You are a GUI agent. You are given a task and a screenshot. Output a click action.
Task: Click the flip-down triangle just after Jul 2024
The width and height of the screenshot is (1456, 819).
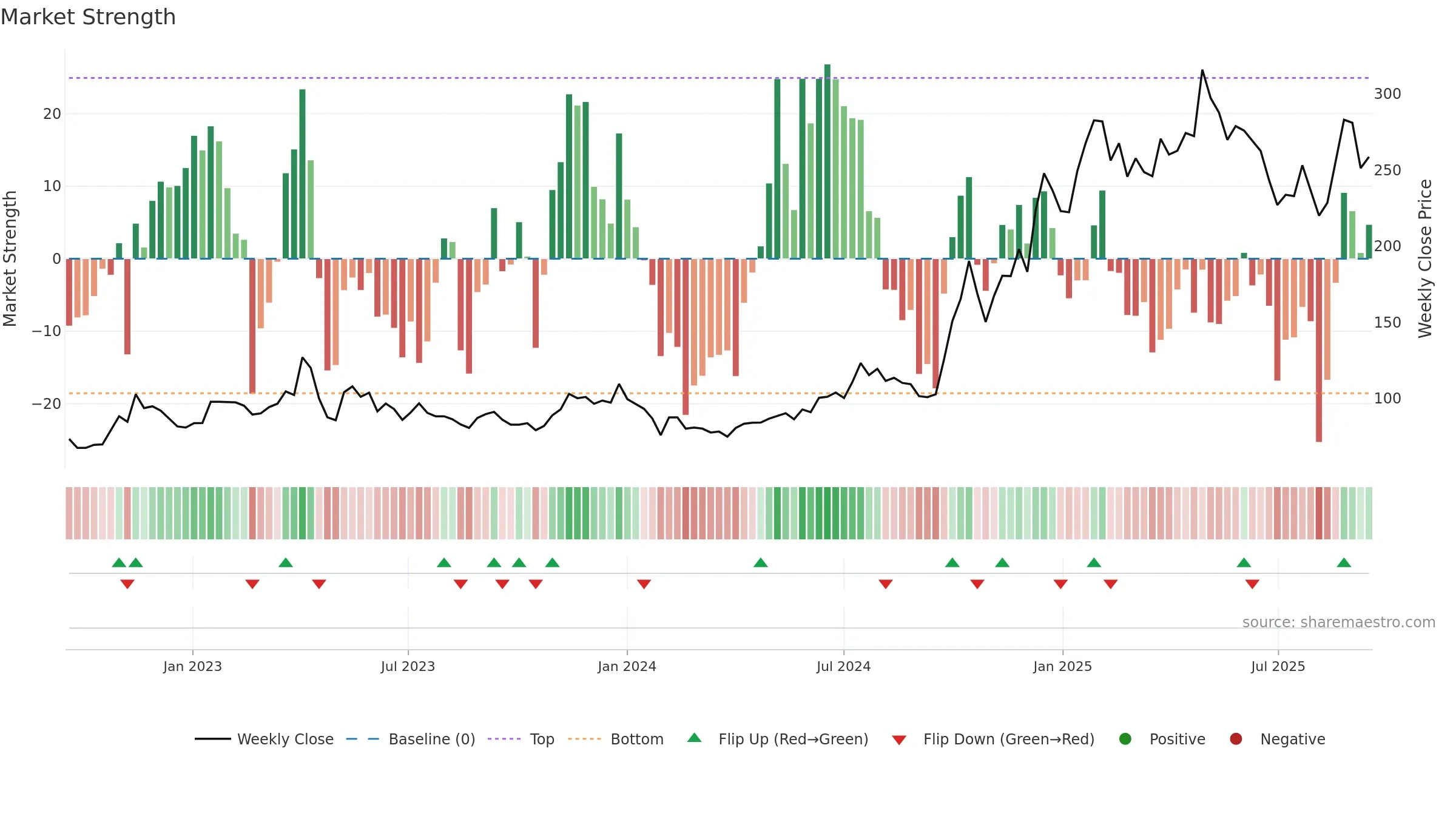point(886,584)
